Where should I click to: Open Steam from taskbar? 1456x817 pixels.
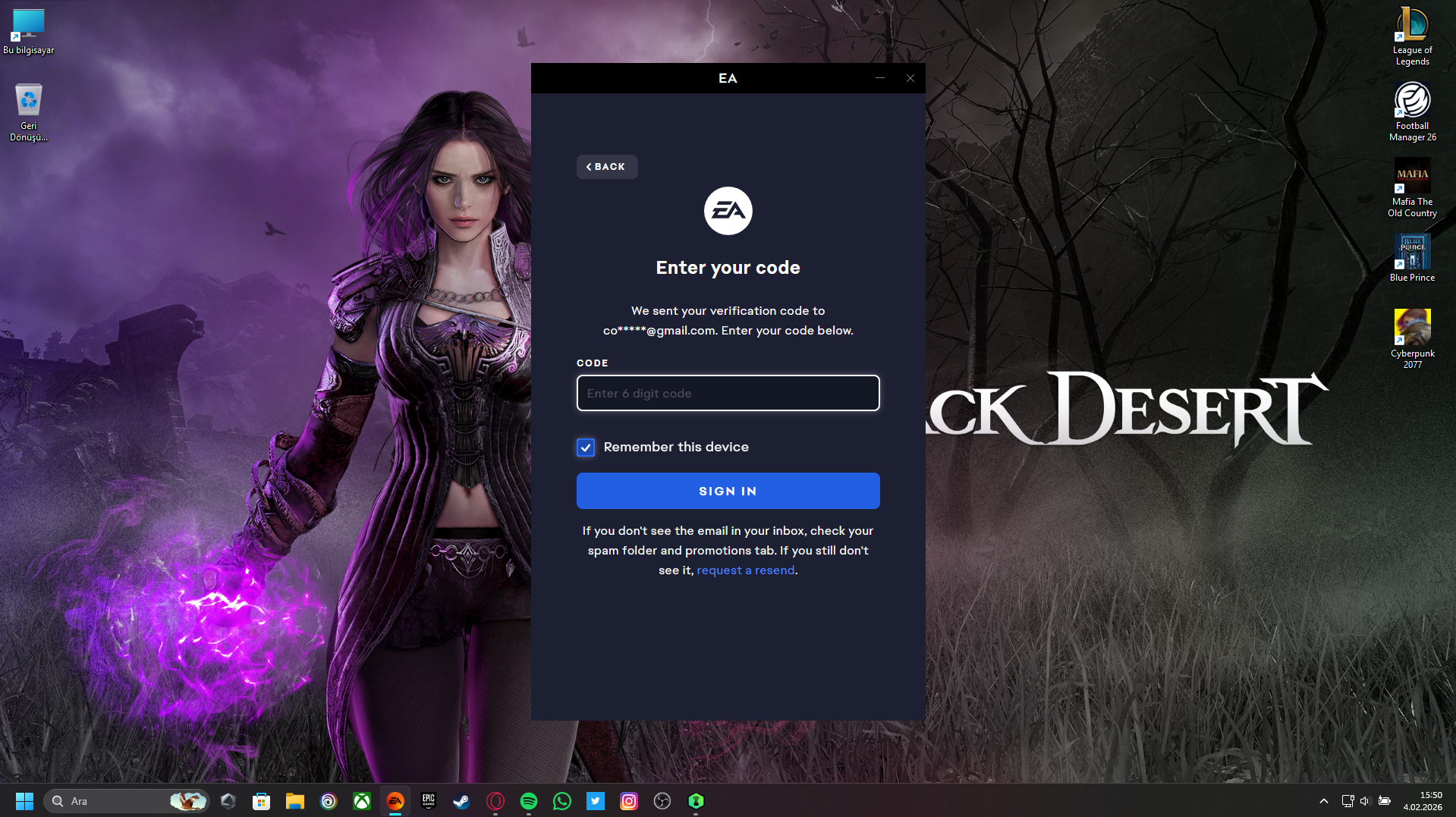[x=462, y=801]
